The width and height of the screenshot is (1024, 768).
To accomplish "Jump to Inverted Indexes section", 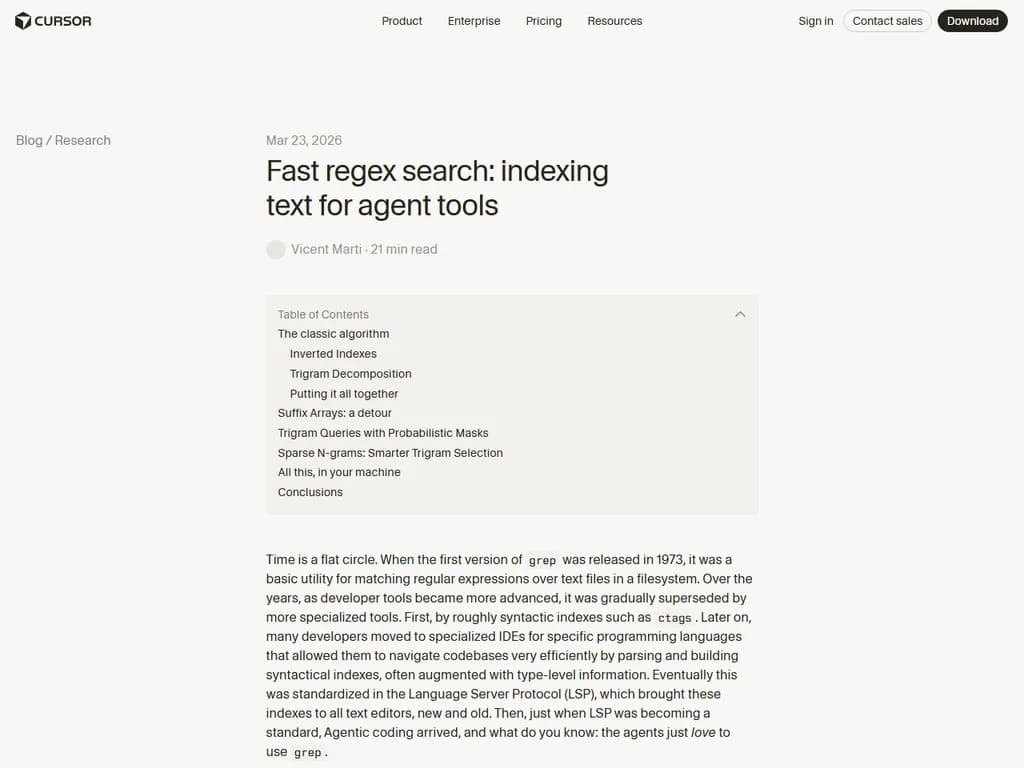I will (333, 354).
